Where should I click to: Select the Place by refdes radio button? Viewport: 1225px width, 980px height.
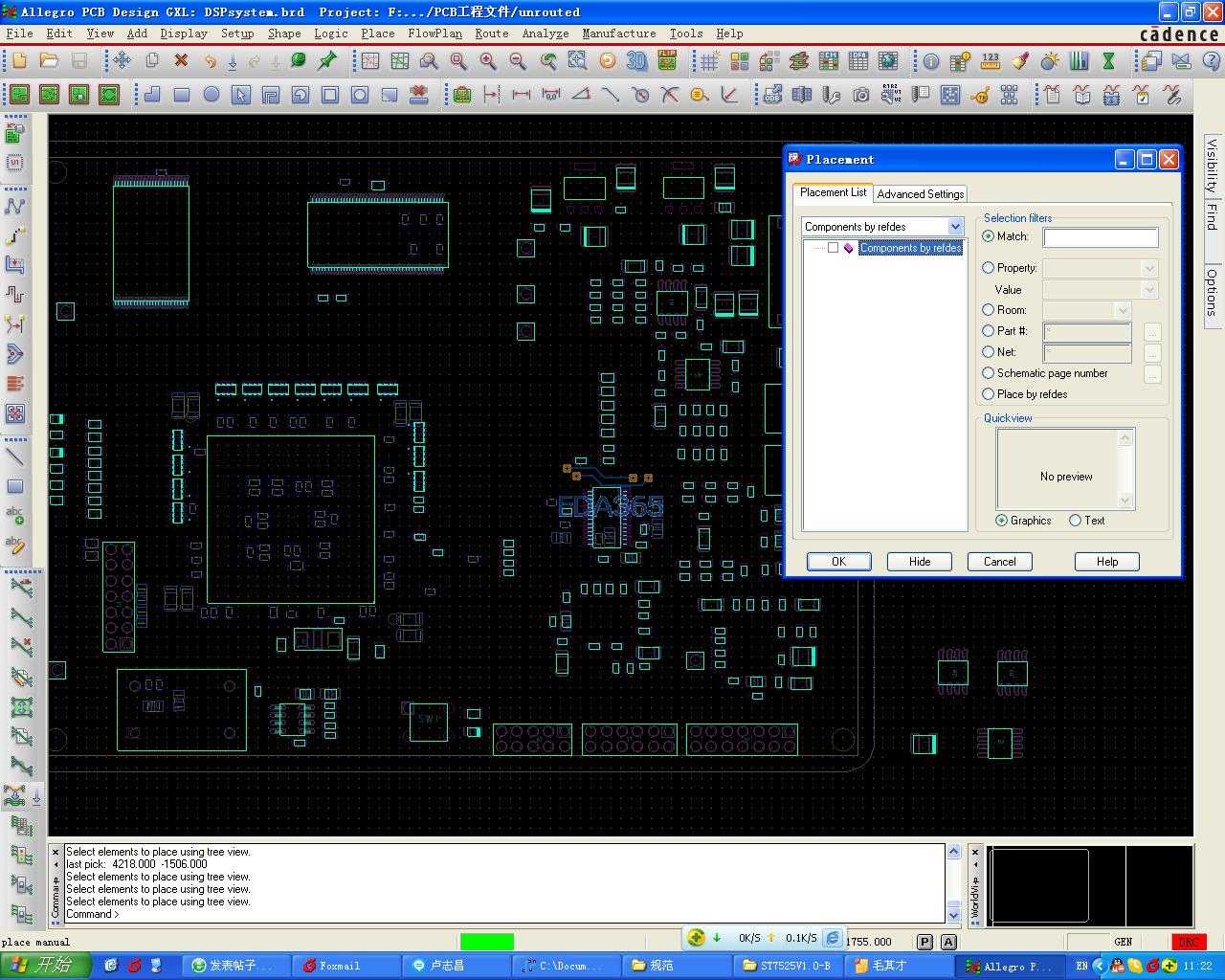(x=989, y=394)
